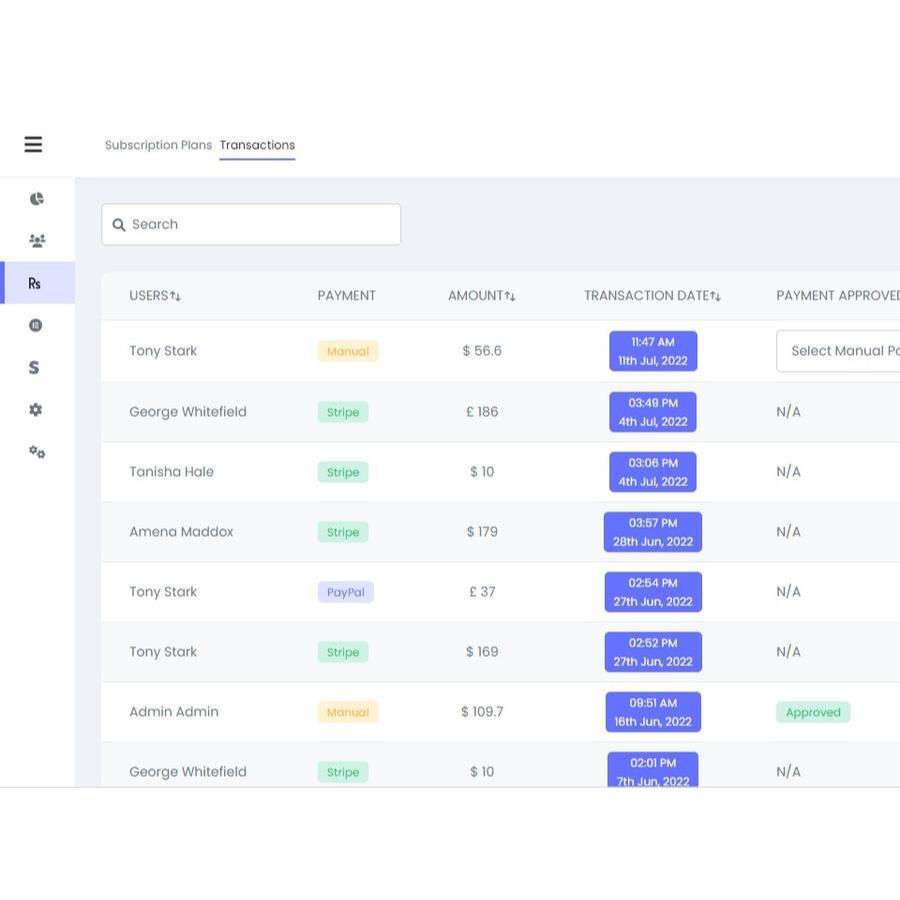Sort by the USERS column arrows
The height and width of the screenshot is (900, 900).
pos(175,296)
